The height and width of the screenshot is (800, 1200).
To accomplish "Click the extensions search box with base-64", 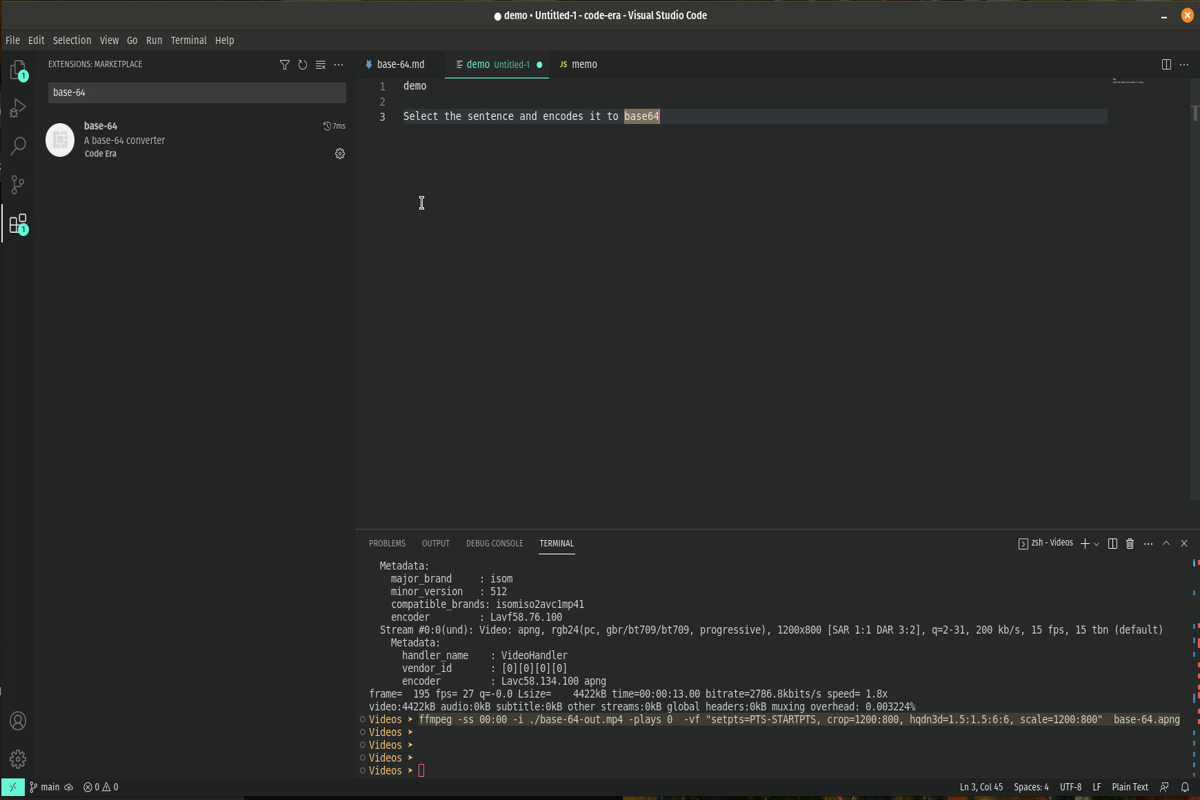I will pos(197,93).
